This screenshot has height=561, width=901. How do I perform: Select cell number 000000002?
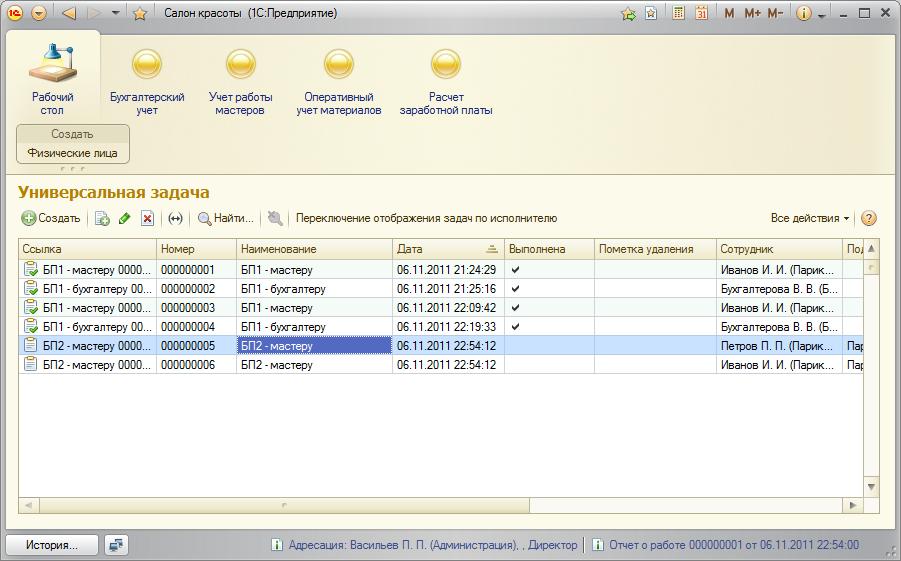[196, 289]
